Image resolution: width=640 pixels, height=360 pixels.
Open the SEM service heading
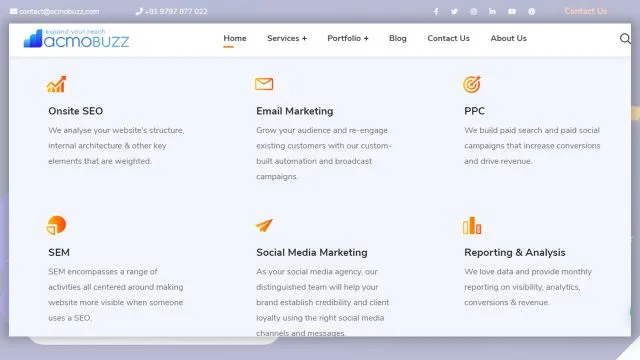[x=59, y=253]
